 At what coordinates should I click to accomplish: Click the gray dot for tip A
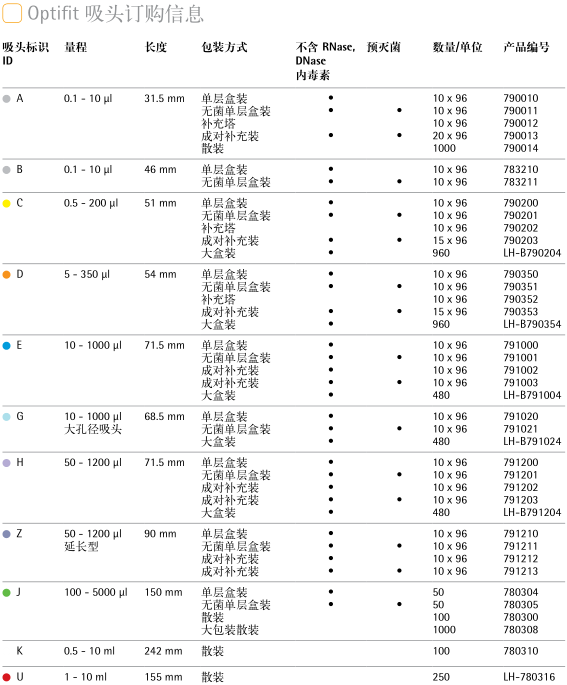pos(7,99)
